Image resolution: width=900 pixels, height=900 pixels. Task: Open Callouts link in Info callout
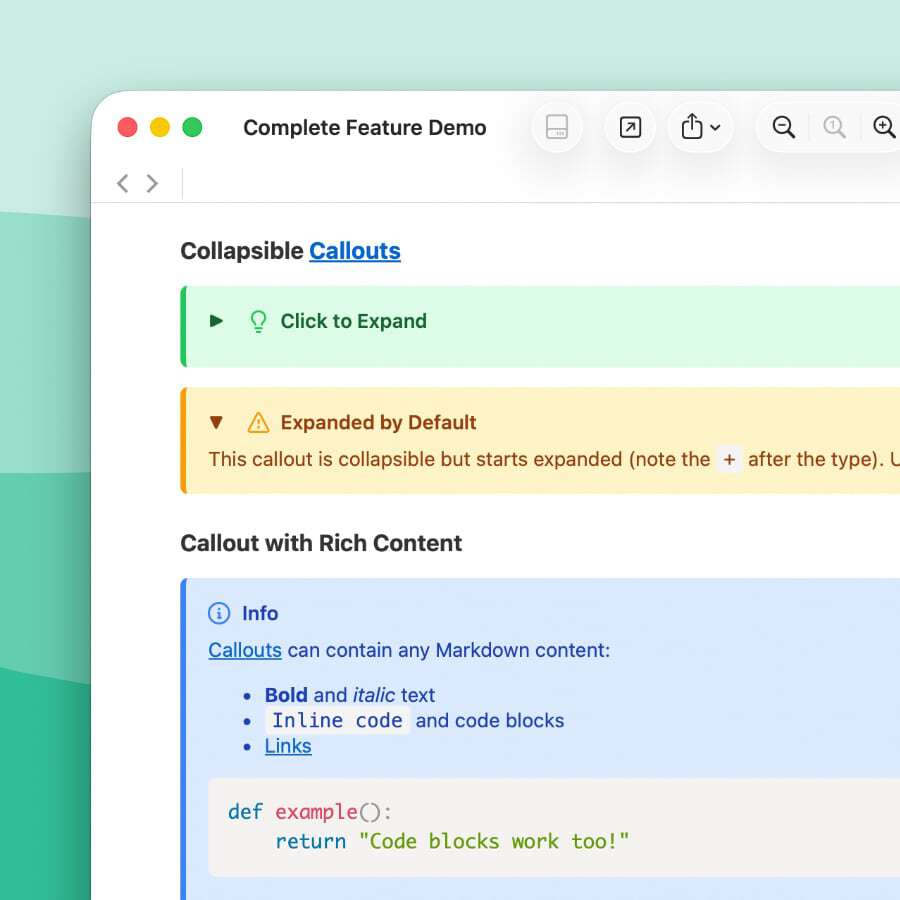point(245,650)
